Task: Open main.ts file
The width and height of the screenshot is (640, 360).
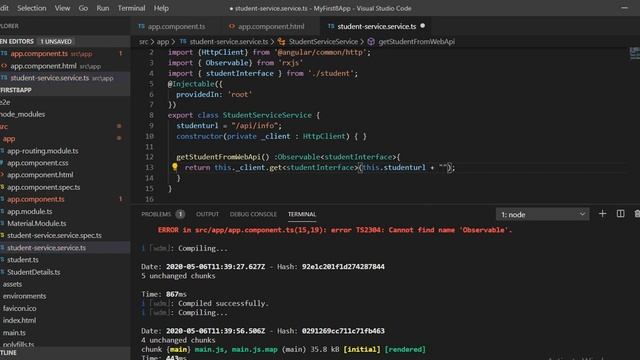Action: pos(14,333)
